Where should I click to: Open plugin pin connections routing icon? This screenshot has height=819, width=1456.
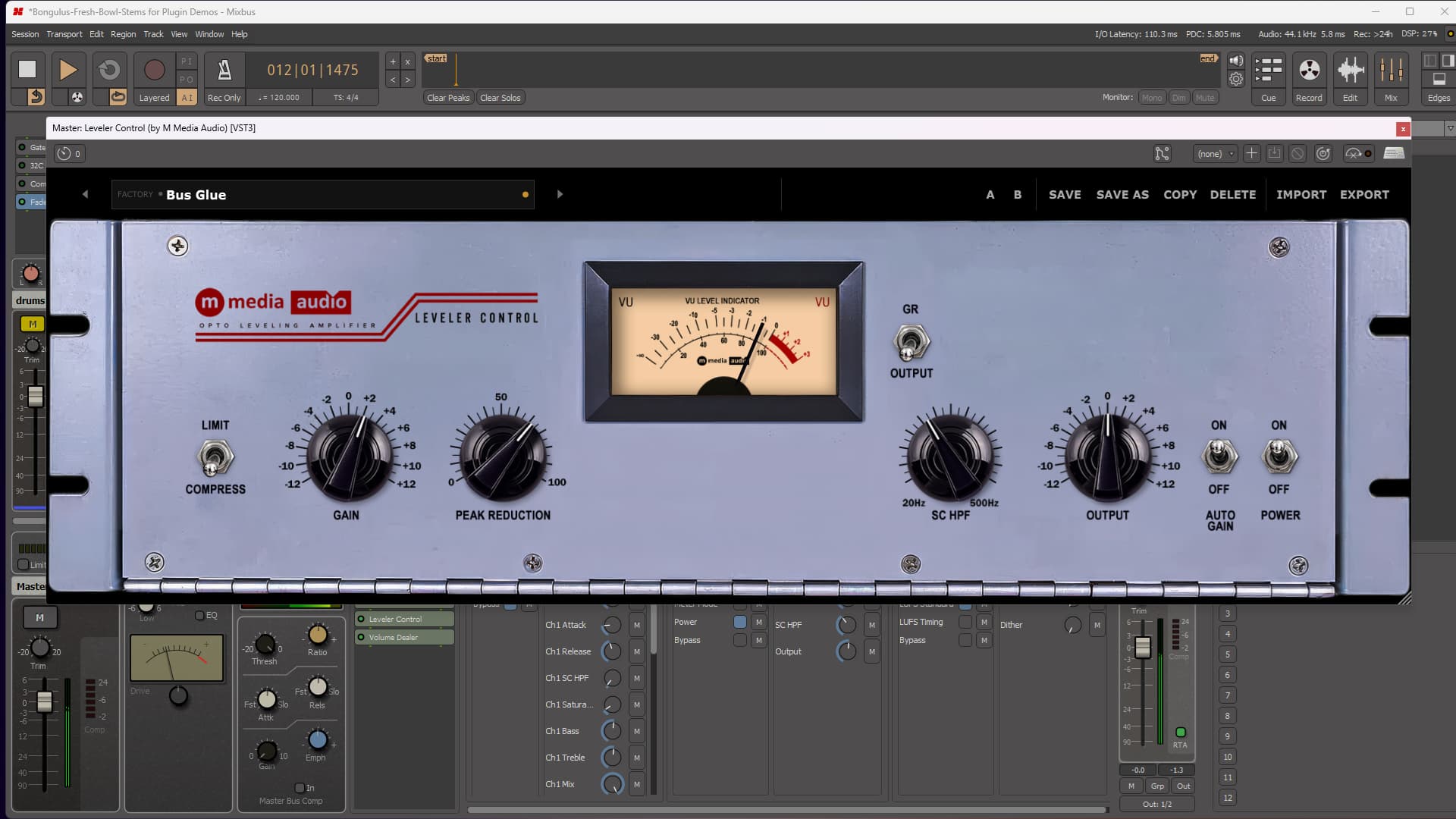pos(1162,154)
